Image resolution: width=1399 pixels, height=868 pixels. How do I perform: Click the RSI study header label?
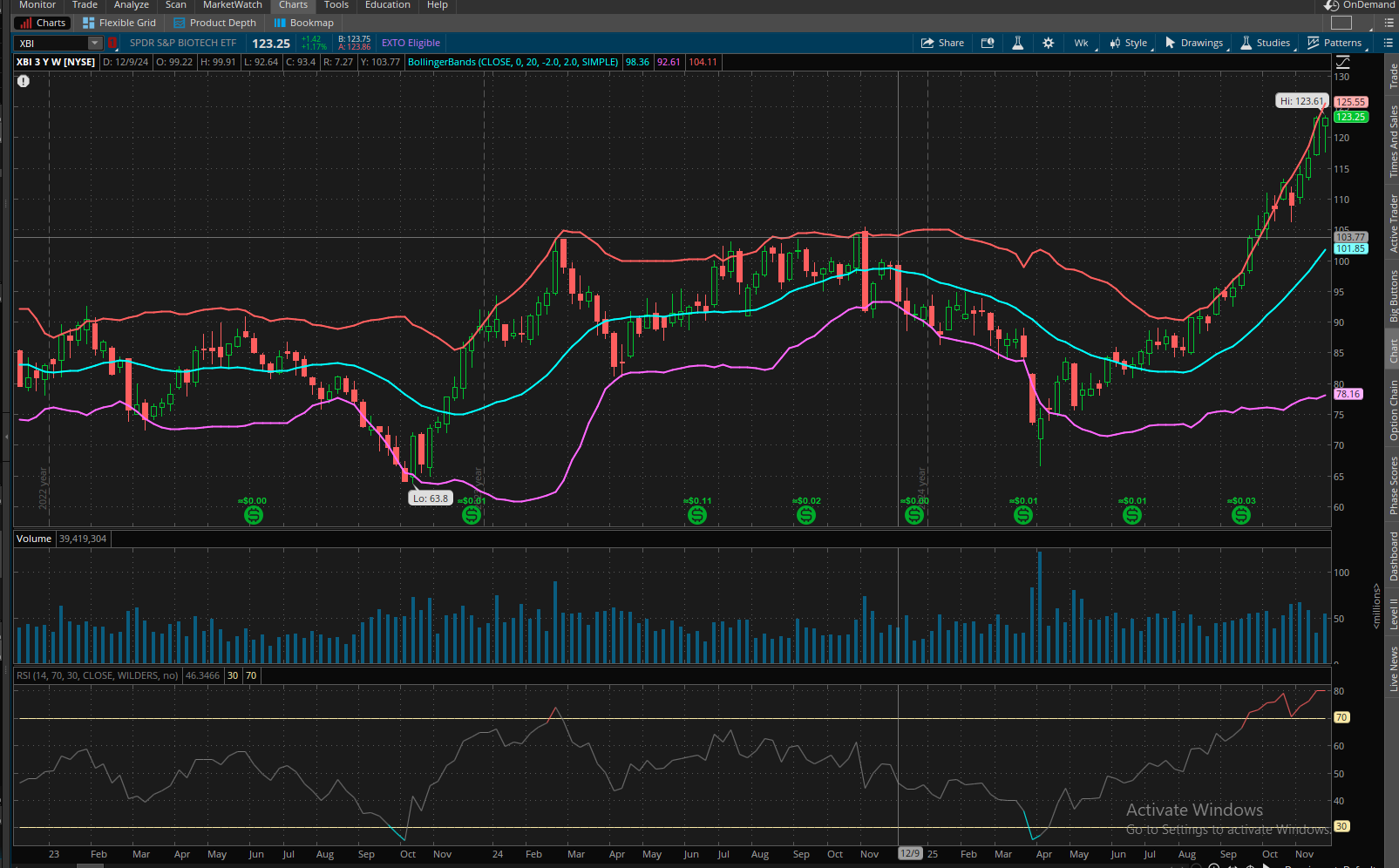click(x=98, y=675)
